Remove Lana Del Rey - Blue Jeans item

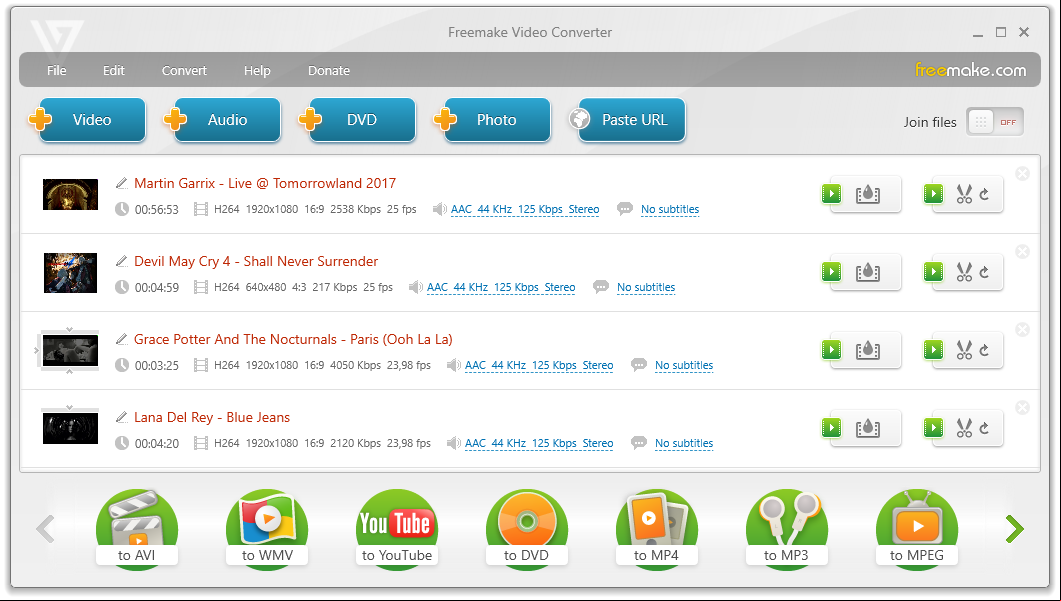pyautogui.click(x=1022, y=407)
